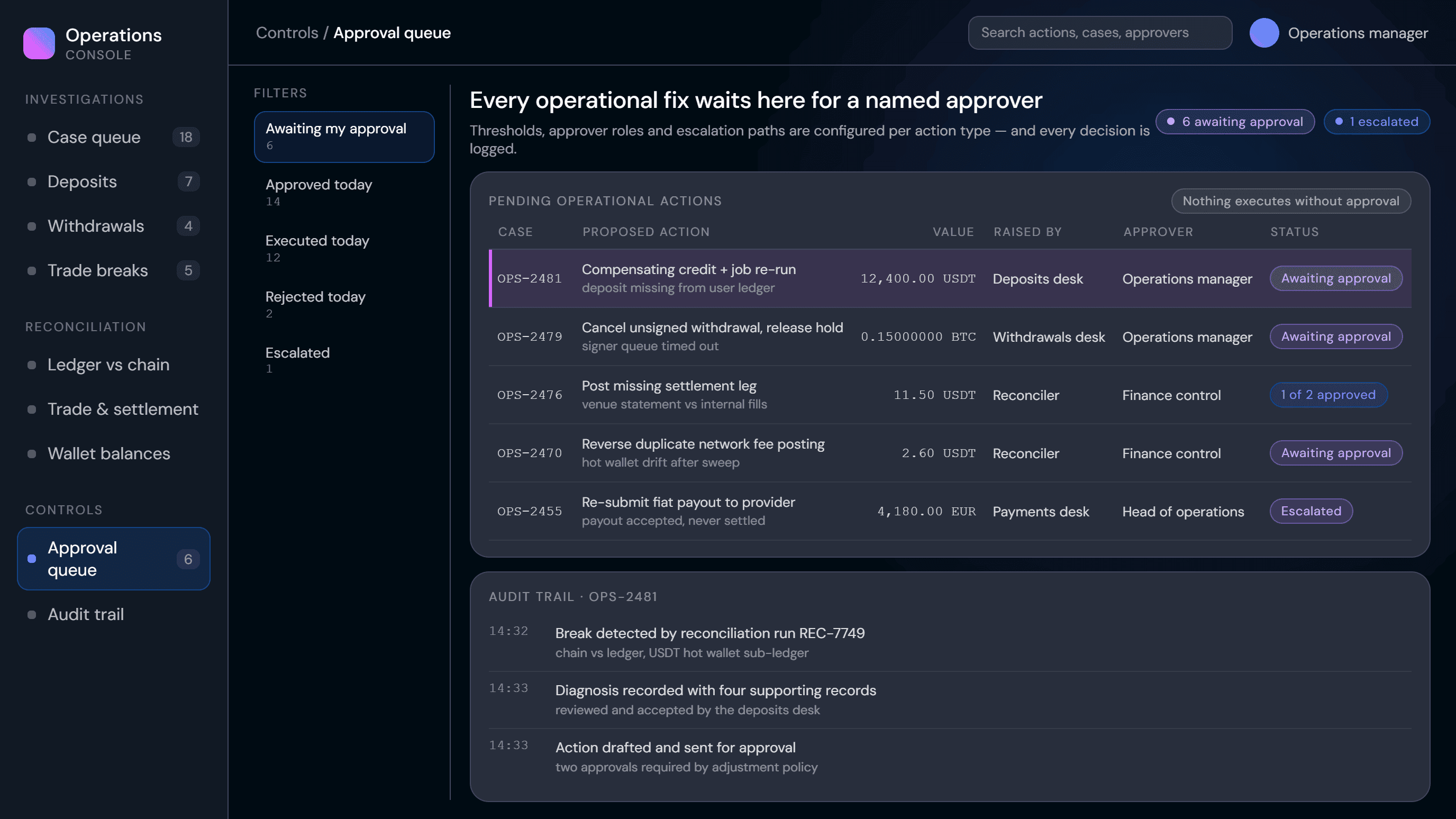Select Executed today filter
The width and height of the screenshot is (1456, 819).
coord(344,249)
